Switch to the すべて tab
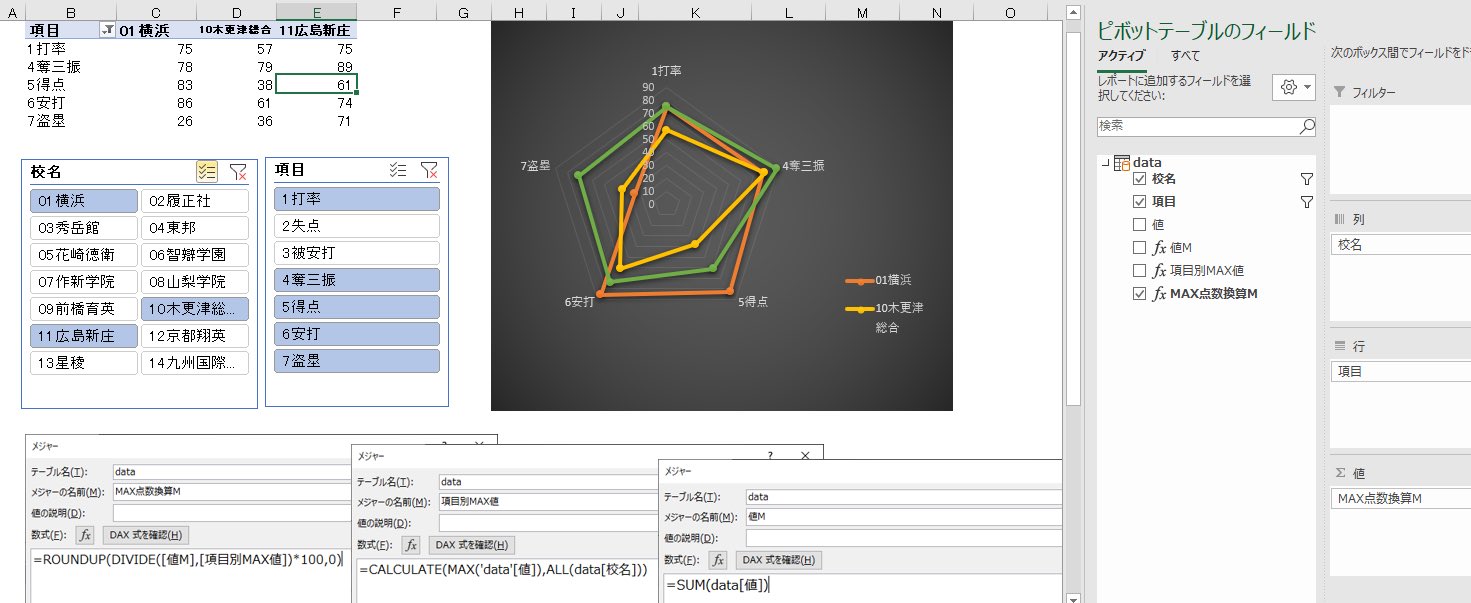1471x603 pixels. point(1186,56)
